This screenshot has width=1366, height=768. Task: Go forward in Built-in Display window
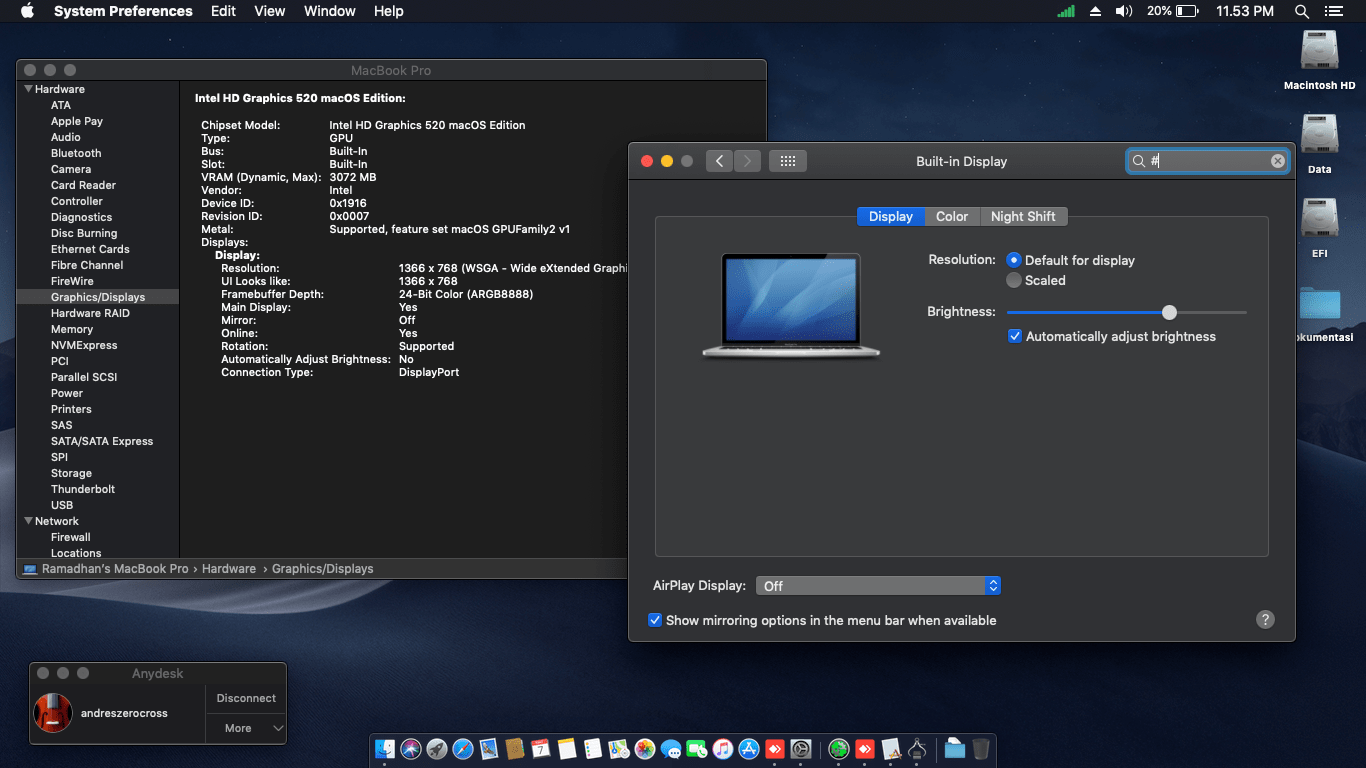click(748, 161)
